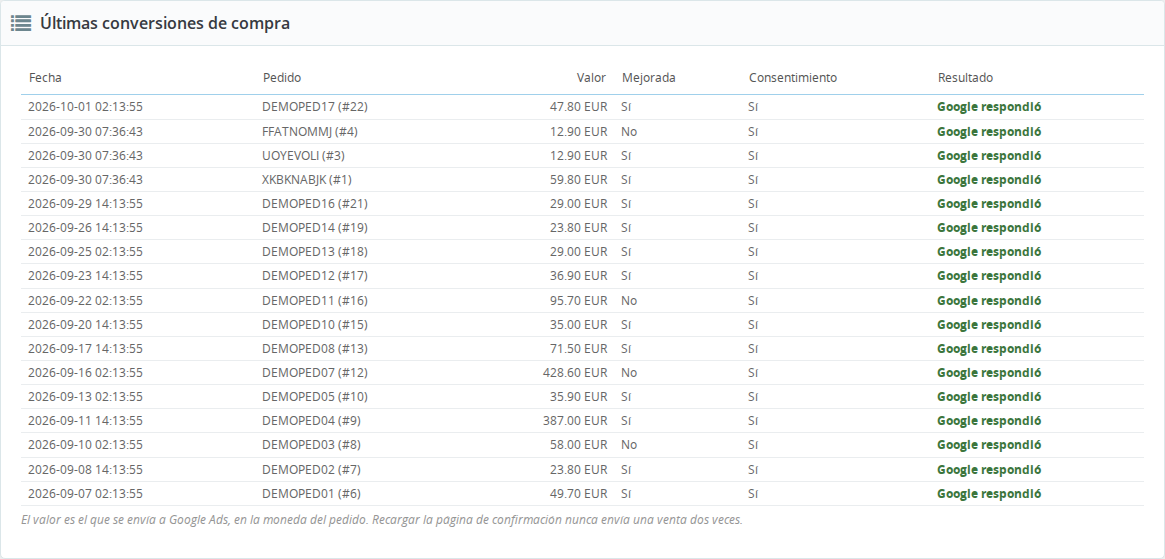Viewport: 1165px width, 559px height.
Task: Click the Mejorada column header
Action: click(649, 77)
